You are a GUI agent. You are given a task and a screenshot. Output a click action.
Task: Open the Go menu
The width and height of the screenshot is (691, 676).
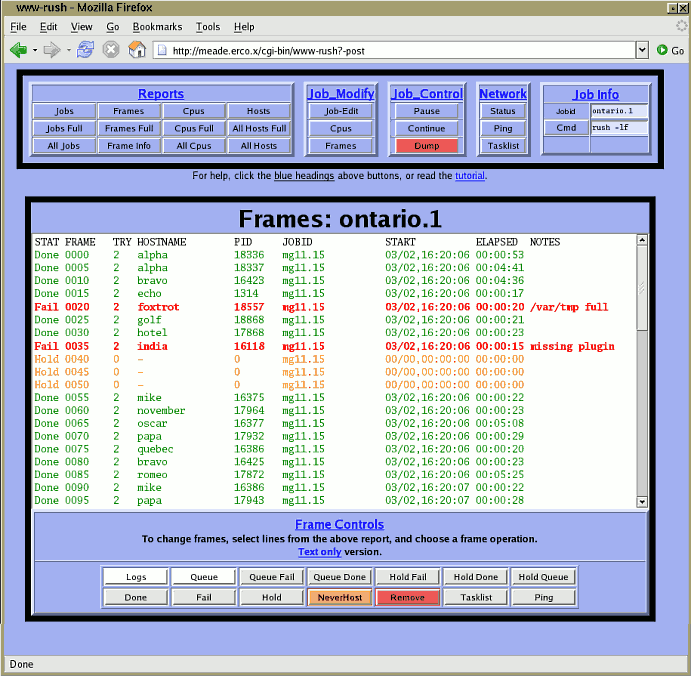coord(113,27)
